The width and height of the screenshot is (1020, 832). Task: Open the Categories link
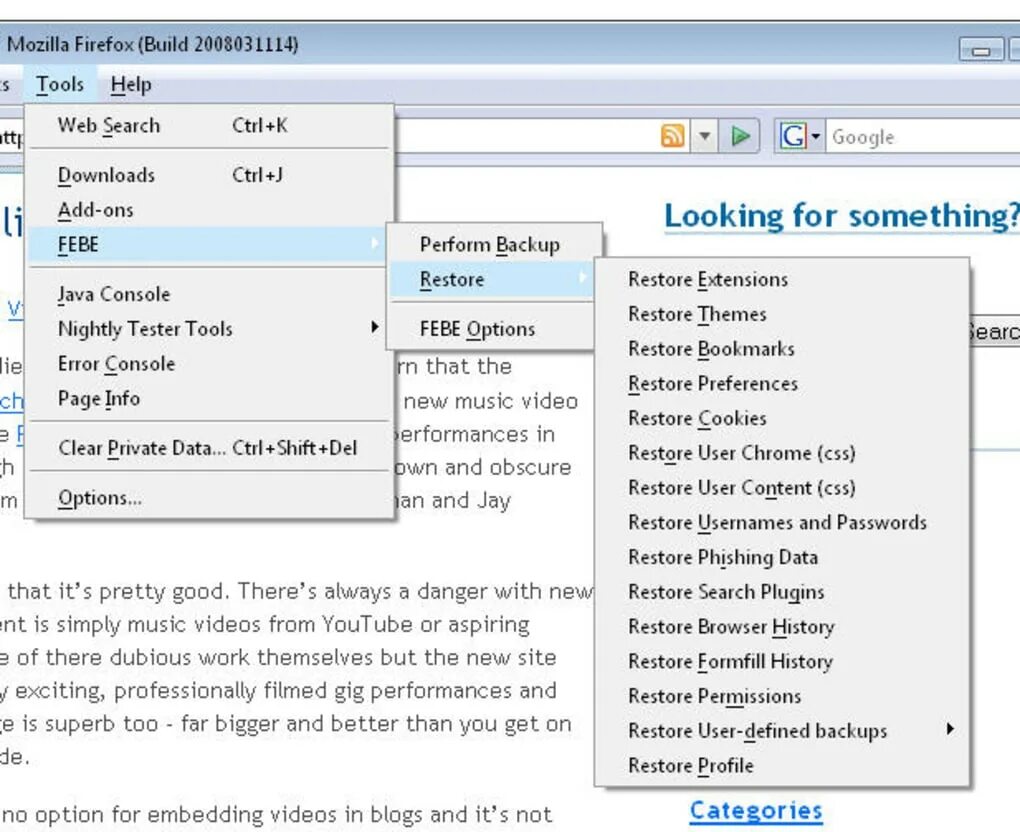tap(756, 811)
